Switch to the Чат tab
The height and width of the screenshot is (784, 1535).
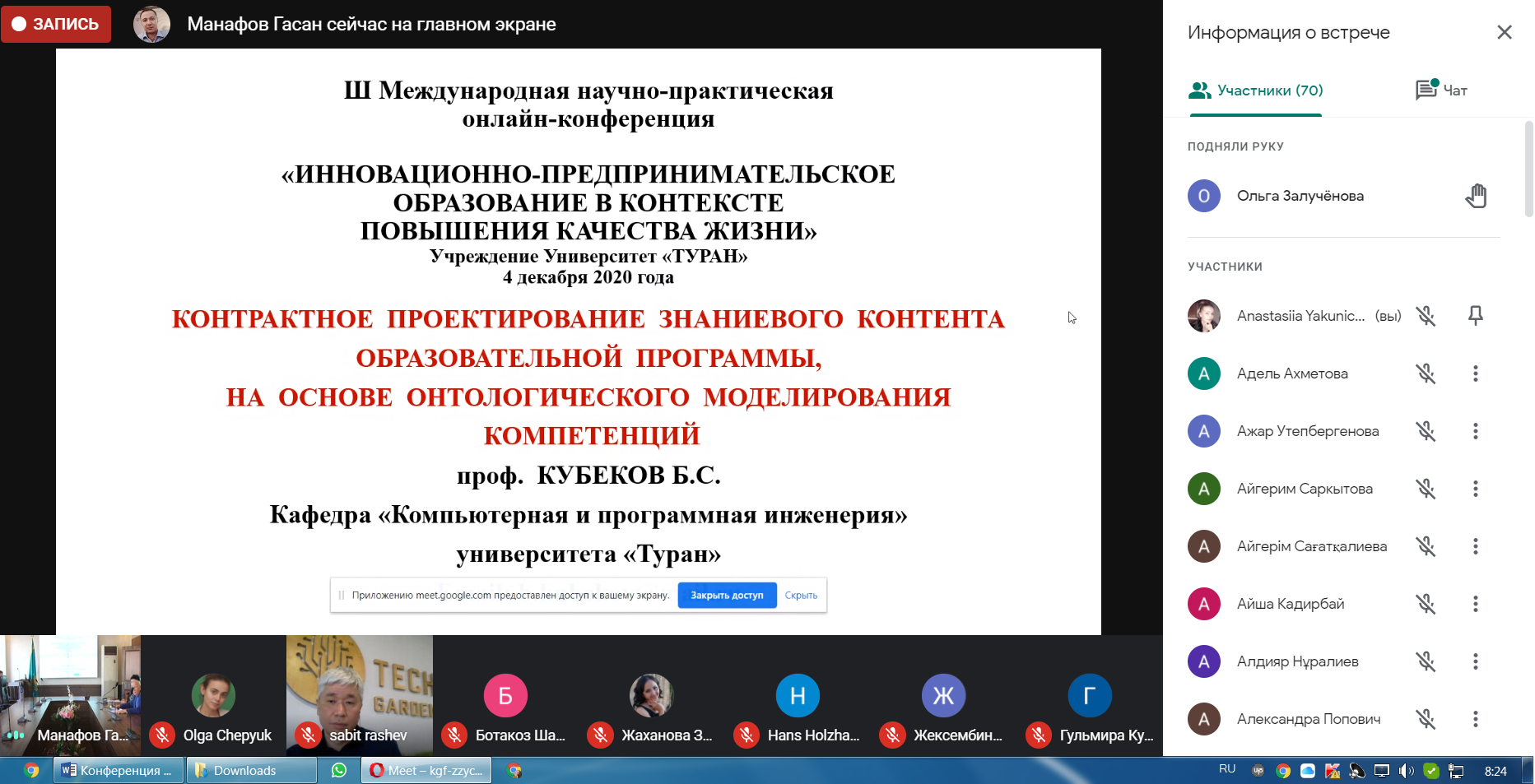(x=1440, y=90)
